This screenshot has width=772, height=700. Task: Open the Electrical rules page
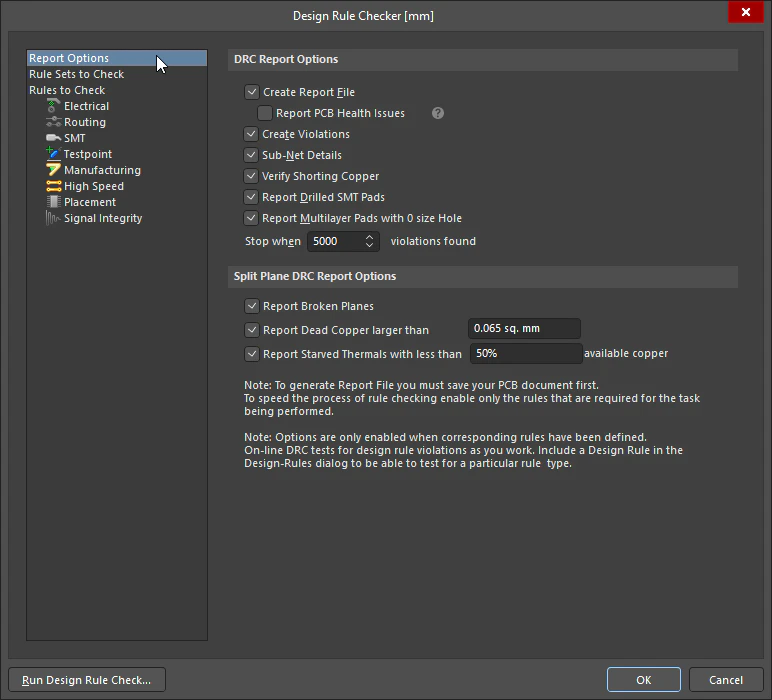pos(86,106)
